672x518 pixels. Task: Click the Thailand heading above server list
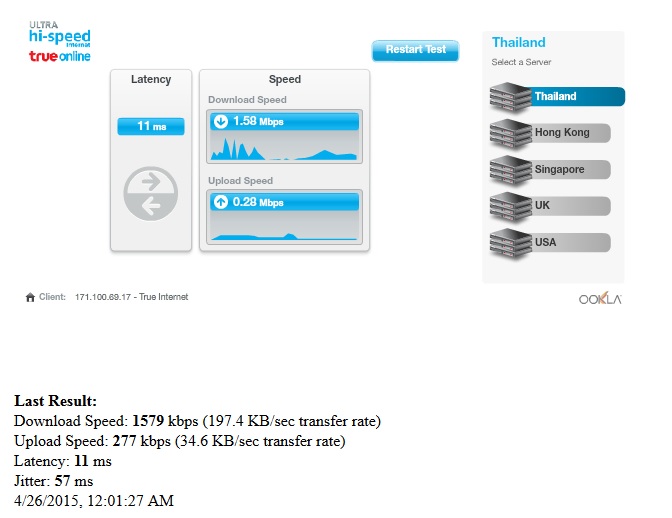click(519, 42)
